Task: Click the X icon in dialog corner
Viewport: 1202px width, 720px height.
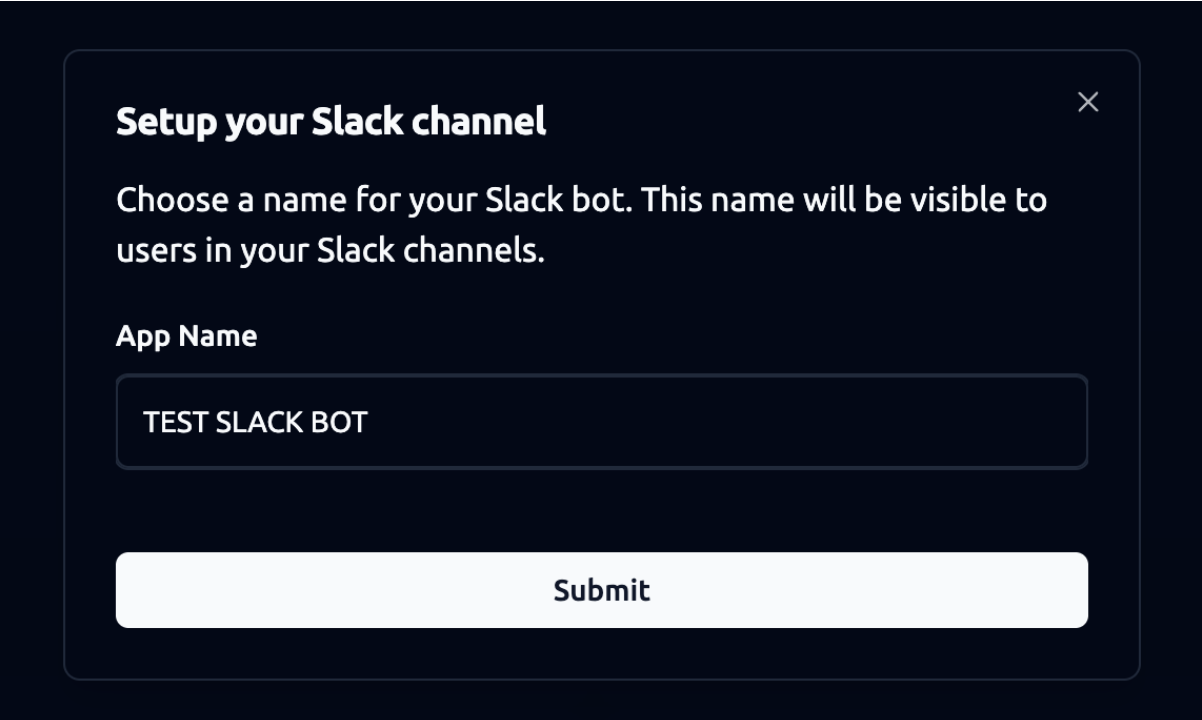Action: pyautogui.click(x=1088, y=102)
